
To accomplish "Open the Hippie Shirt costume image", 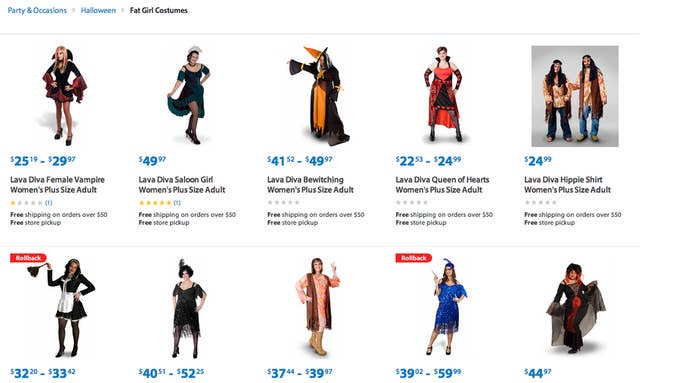I will coord(575,96).
